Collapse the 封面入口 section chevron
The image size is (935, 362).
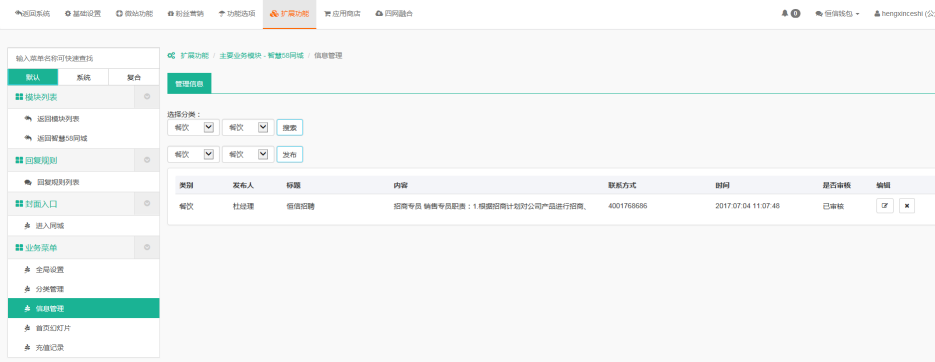pos(147,204)
